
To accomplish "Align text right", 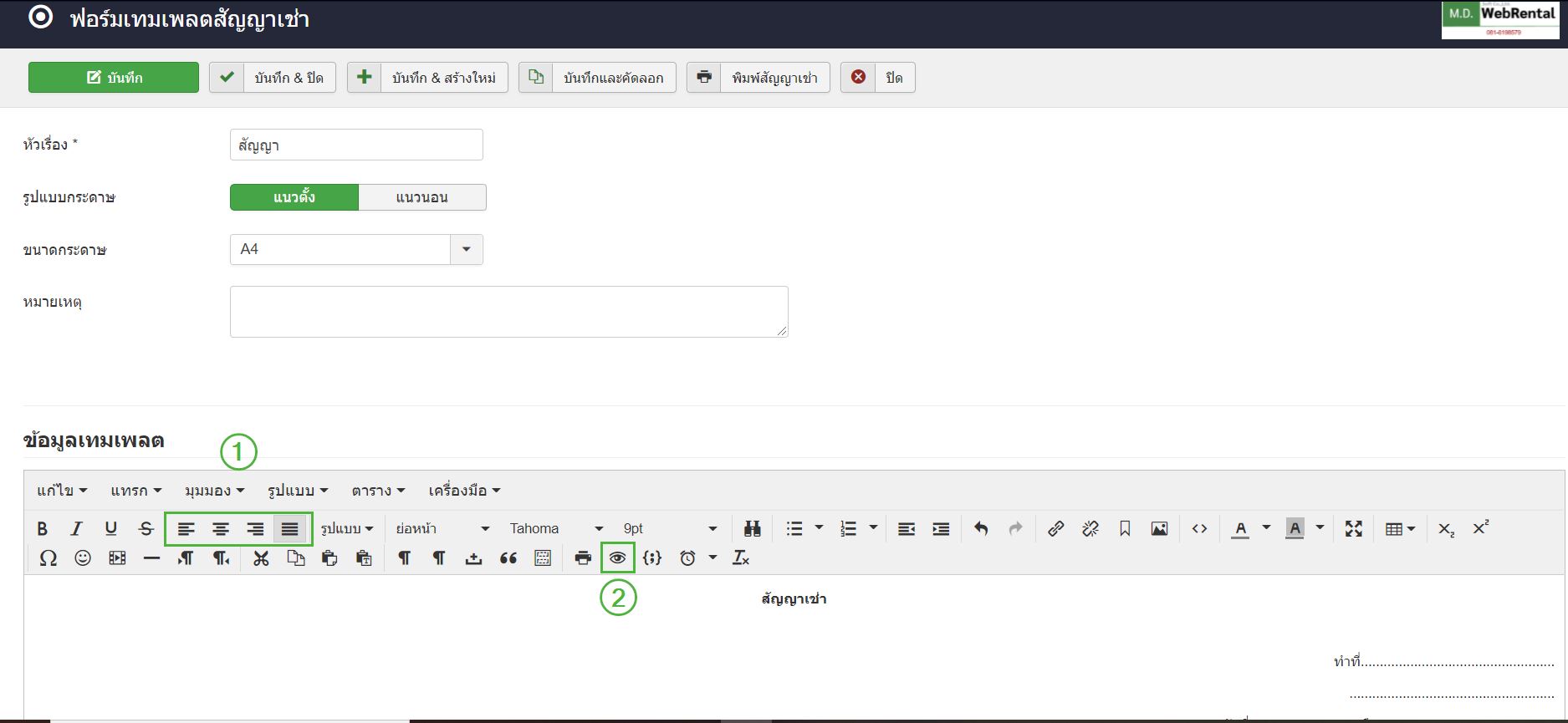I will (x=255, y=528).
